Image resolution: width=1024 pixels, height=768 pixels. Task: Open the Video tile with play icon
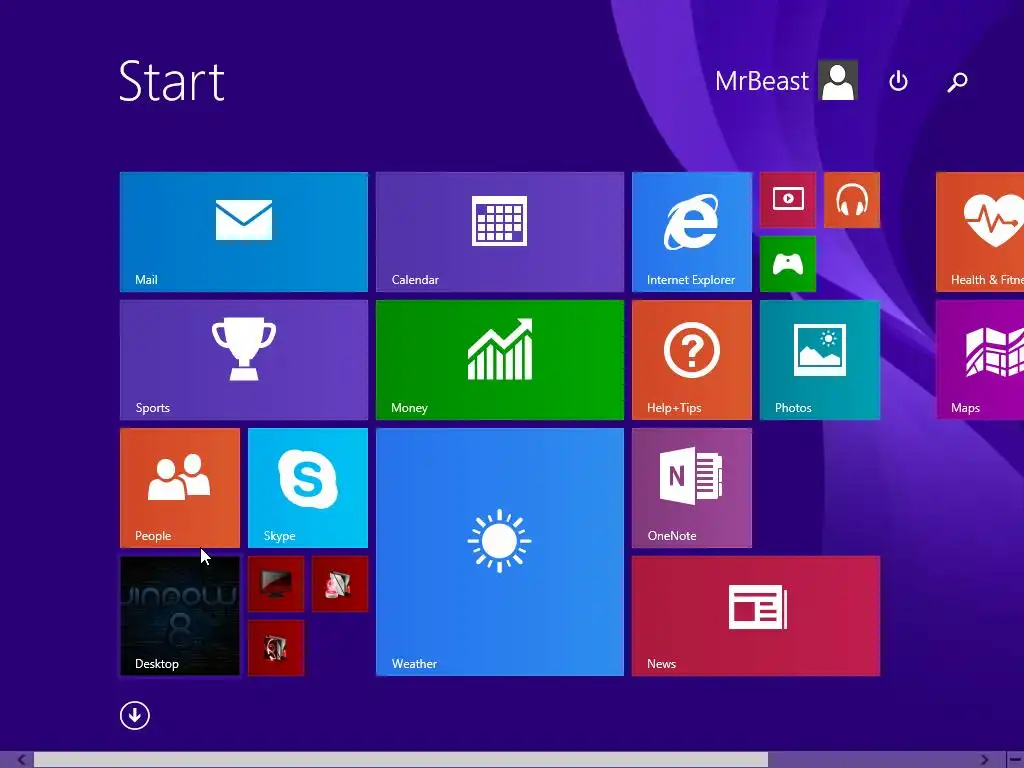[788, 200]
